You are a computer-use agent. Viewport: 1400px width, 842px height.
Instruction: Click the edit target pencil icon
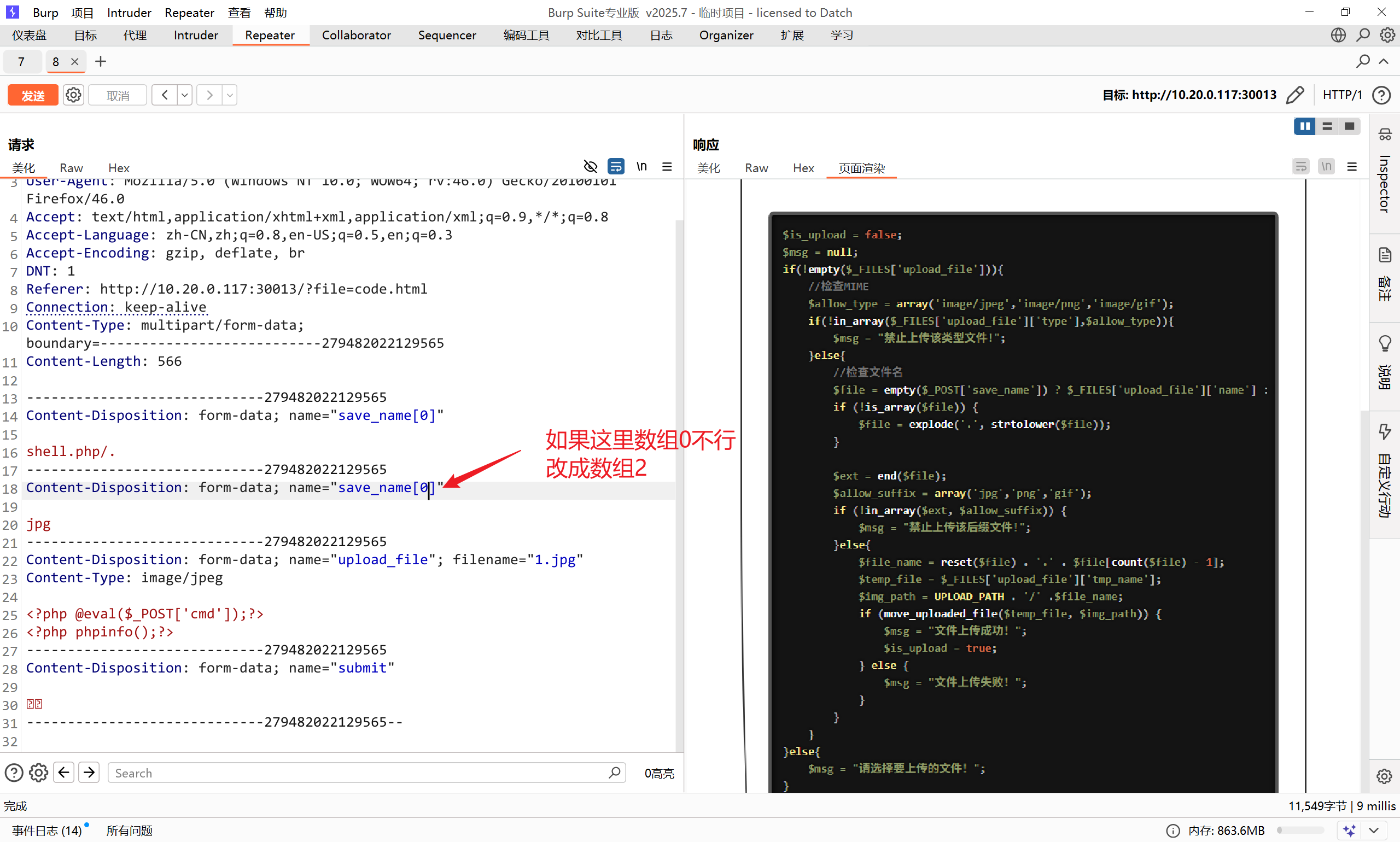1295,95
